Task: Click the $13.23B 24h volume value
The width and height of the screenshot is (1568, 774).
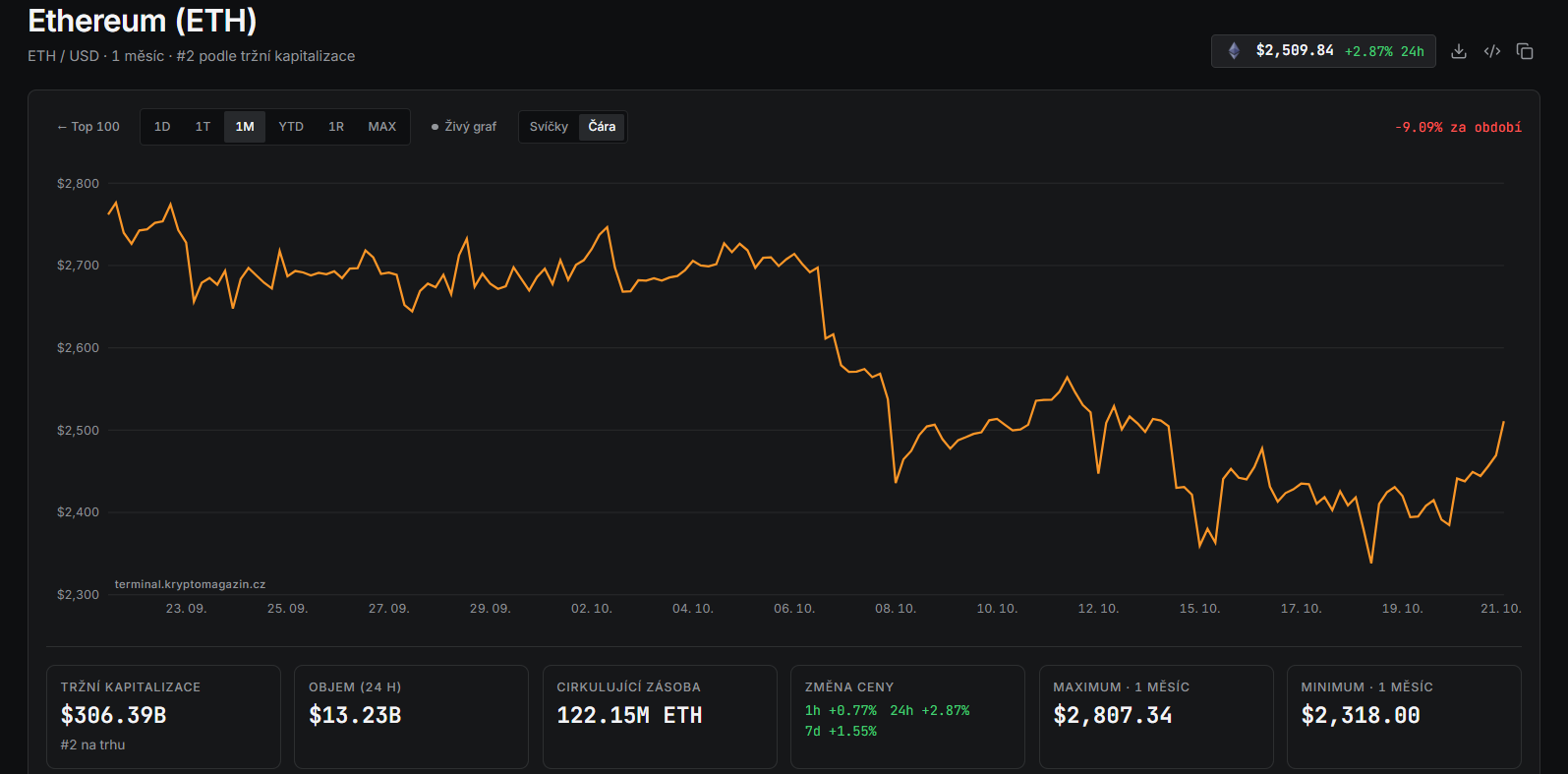Action: pos(355,715)
